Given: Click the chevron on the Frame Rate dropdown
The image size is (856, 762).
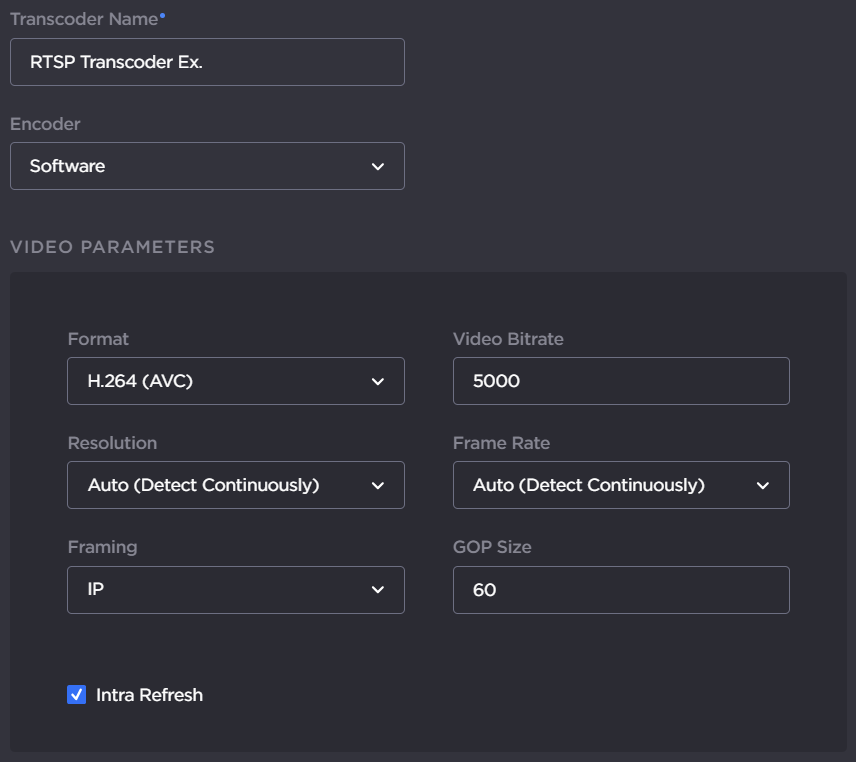Looking at the screenshot, I should coord(764,485).
